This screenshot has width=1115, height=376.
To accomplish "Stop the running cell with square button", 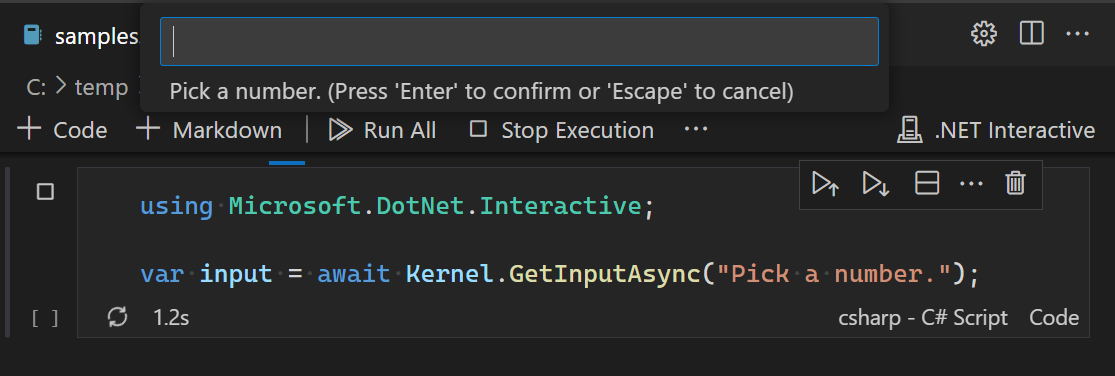I will (46, 191).
